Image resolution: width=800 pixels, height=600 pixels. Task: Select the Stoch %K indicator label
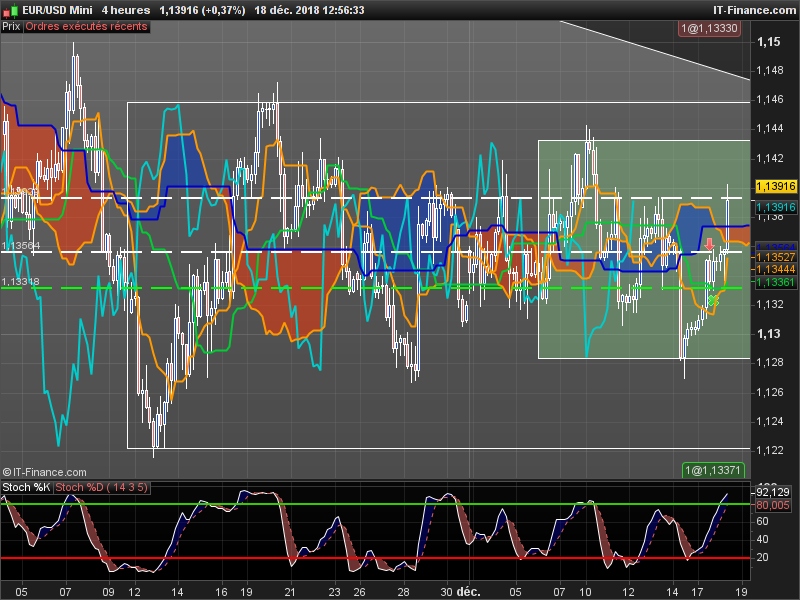coord(26,488)
